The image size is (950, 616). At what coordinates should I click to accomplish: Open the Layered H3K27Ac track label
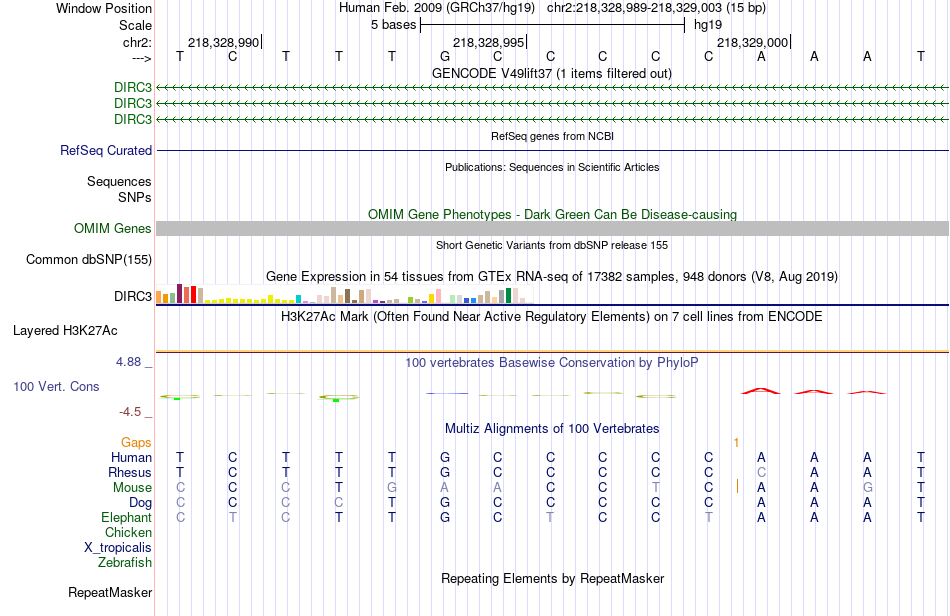point(65,331)
